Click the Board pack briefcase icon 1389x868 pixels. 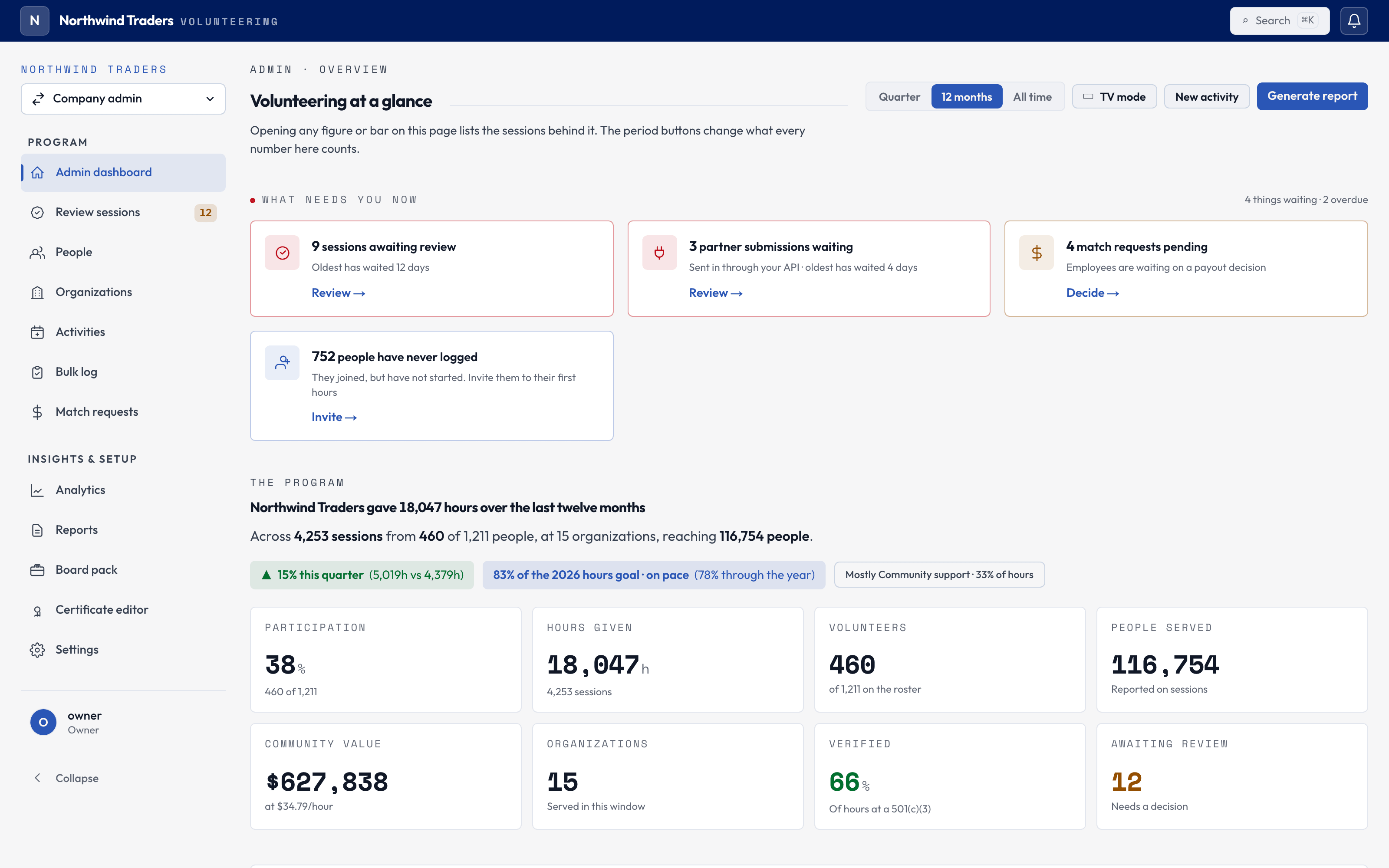[x=37, y=570]
